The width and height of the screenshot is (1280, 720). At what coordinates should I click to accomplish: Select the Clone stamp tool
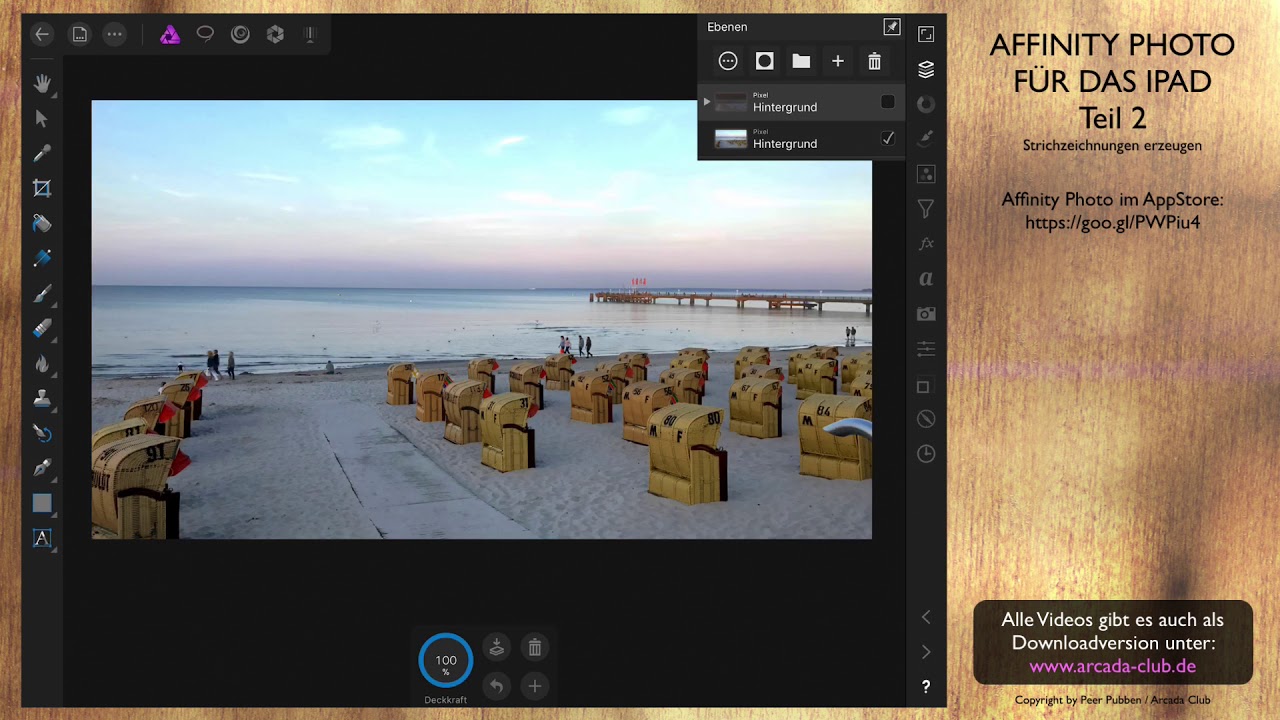coord(42,398)
